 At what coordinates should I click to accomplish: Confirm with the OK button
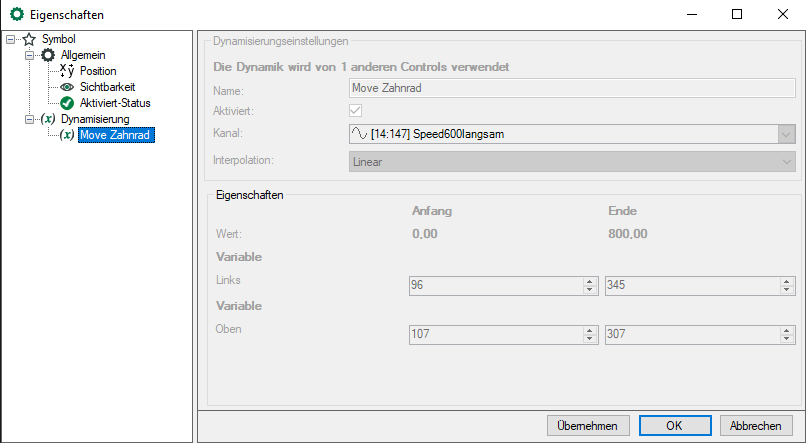click(x=674, y=425)
